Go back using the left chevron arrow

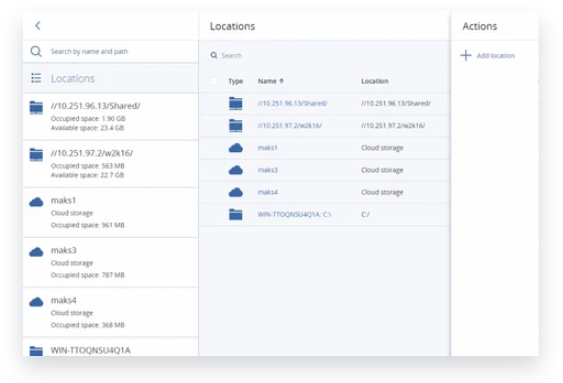tap(38, 25)
